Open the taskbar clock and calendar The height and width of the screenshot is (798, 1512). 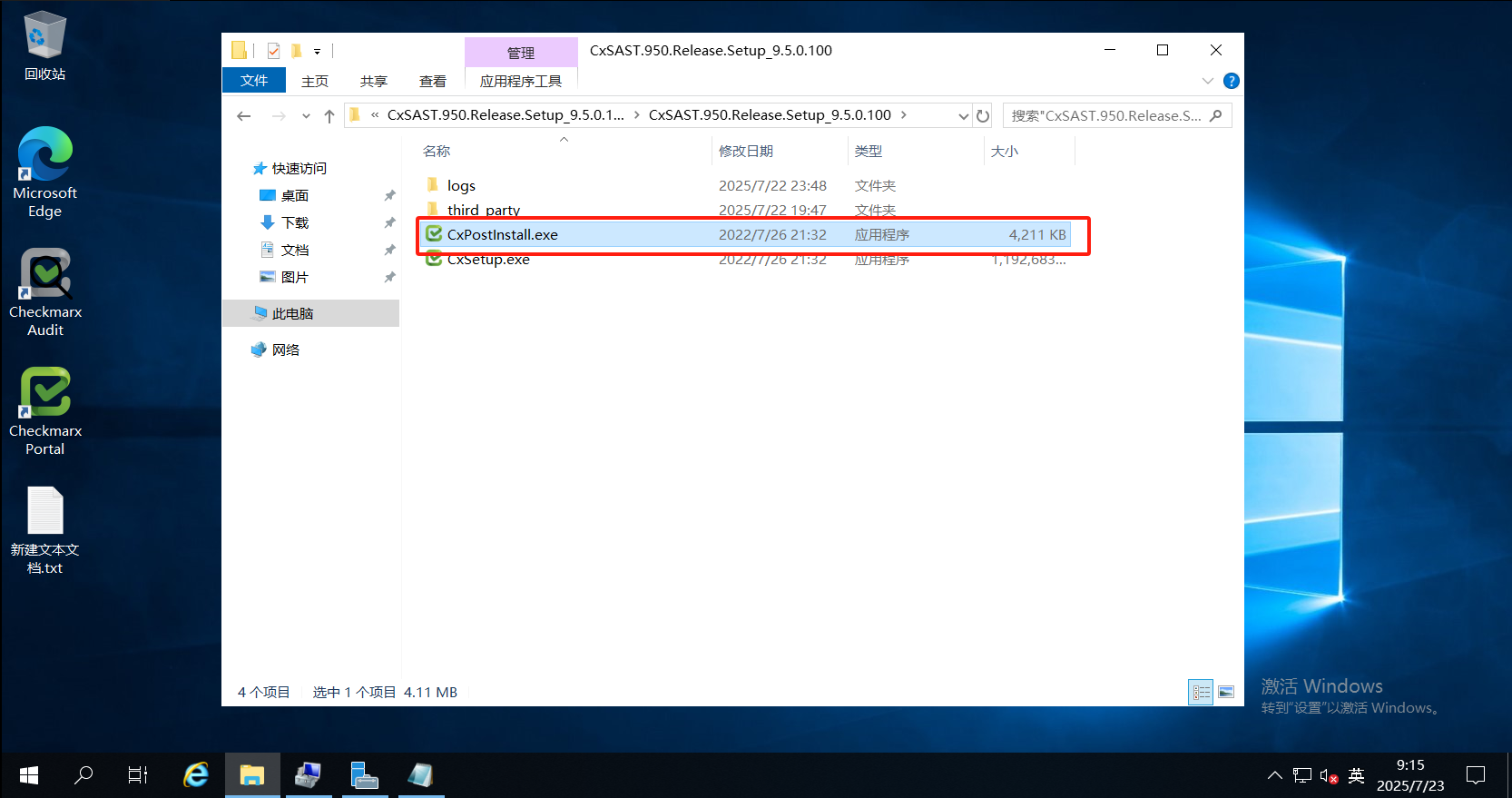point(1410,775)
